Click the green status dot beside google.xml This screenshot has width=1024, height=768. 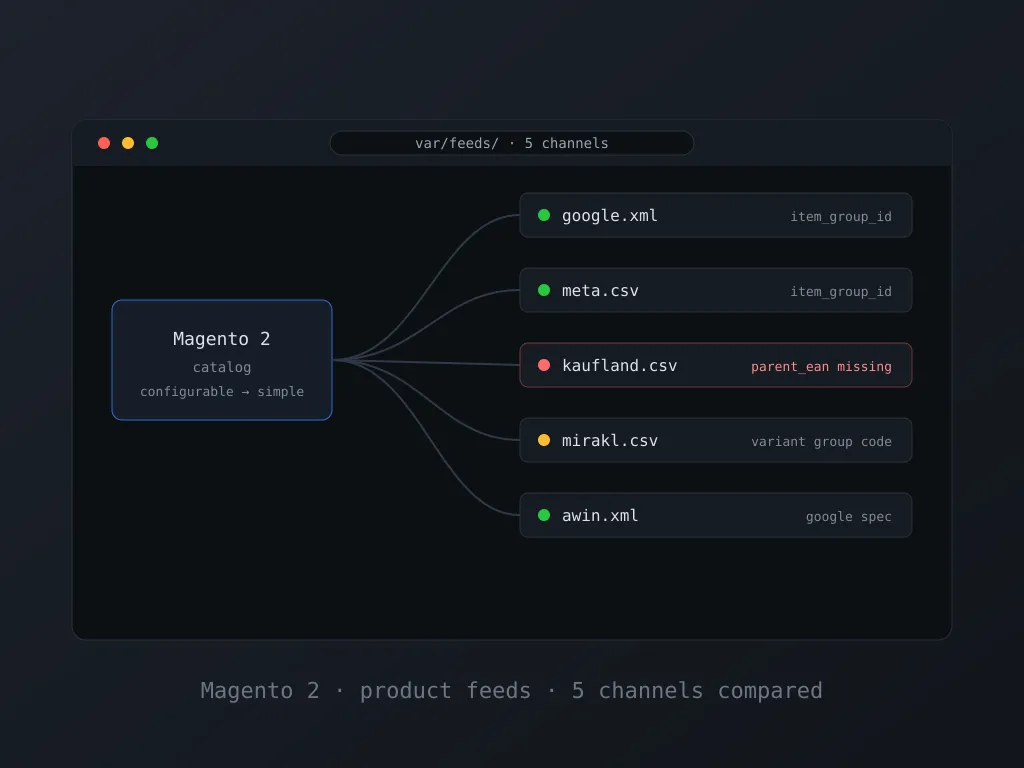pyautogui.click(x=544, y=215)
